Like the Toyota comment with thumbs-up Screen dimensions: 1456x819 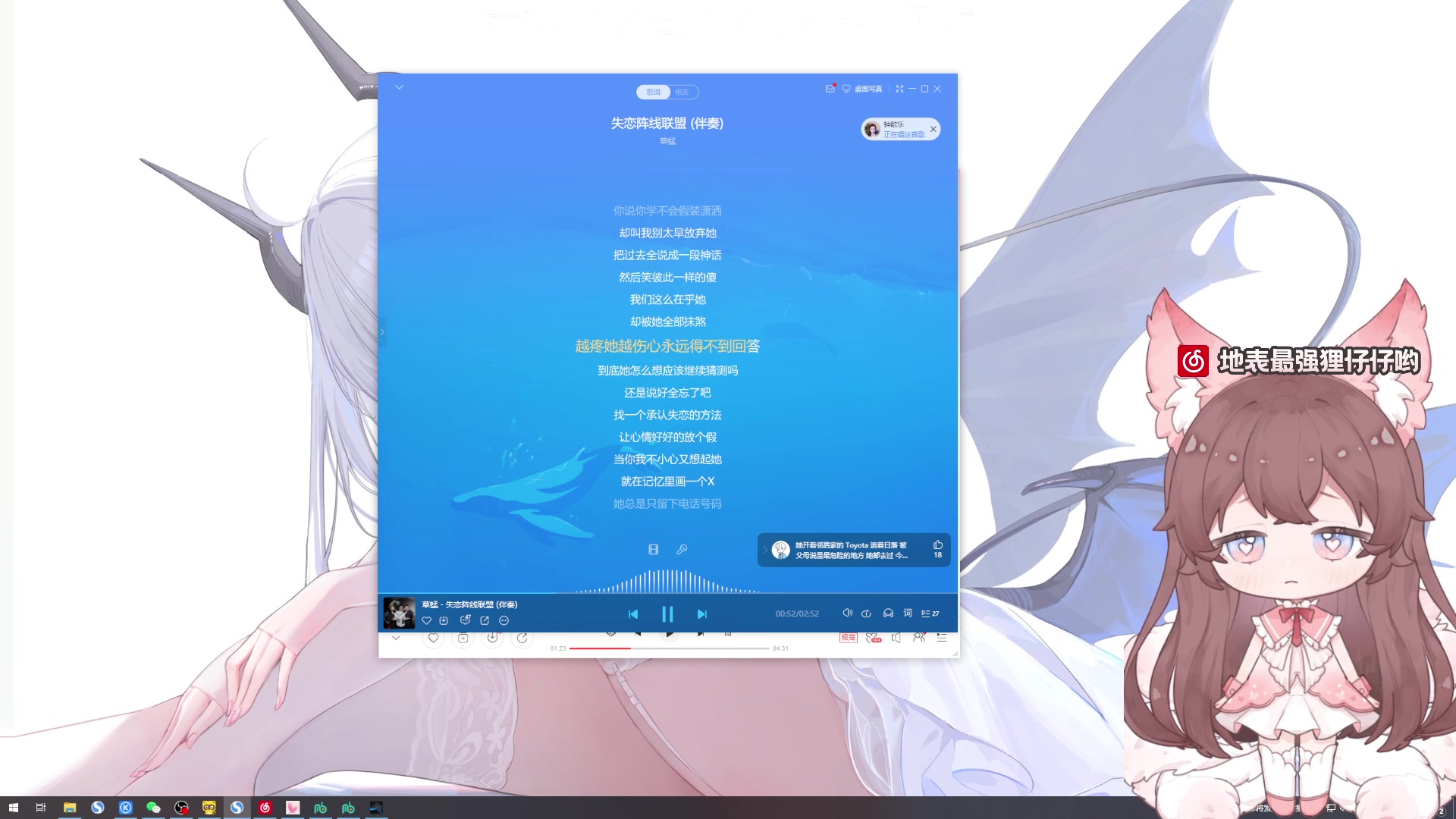938,545
